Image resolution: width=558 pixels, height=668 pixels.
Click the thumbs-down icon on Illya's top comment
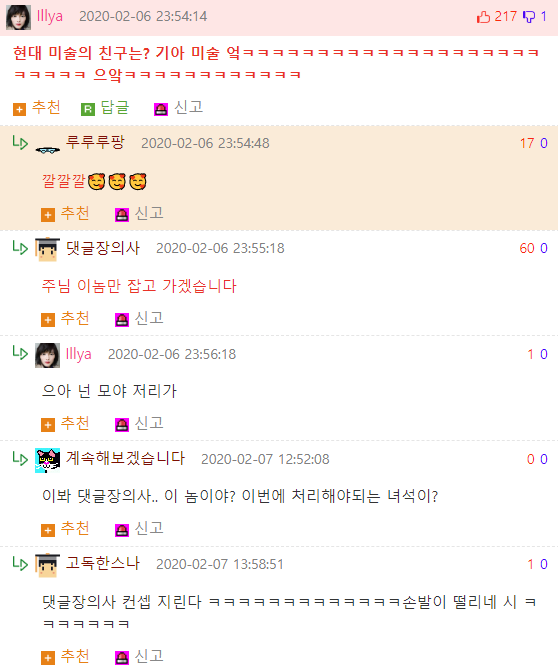point(529,17)
